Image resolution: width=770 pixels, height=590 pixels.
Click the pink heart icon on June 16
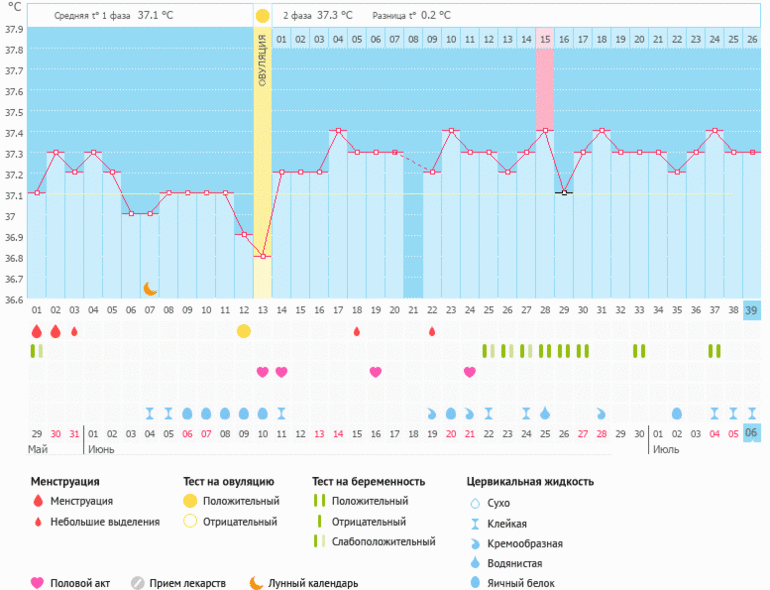[x=375, y=372]
